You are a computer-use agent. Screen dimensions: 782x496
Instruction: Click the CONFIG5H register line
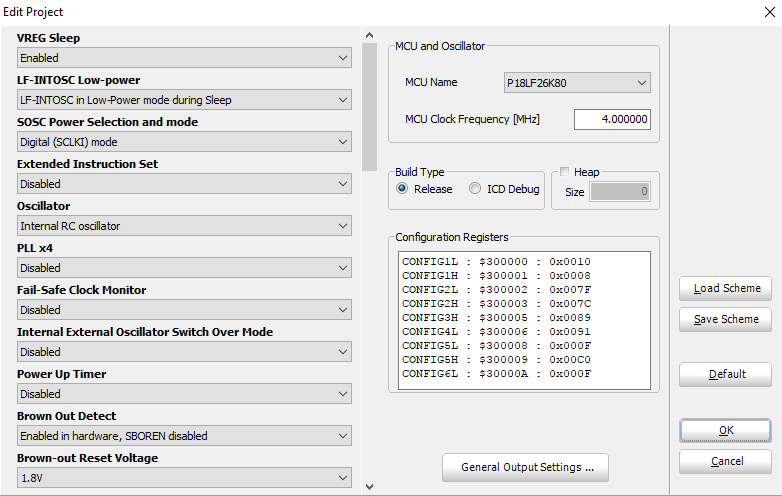coord(496,359)
